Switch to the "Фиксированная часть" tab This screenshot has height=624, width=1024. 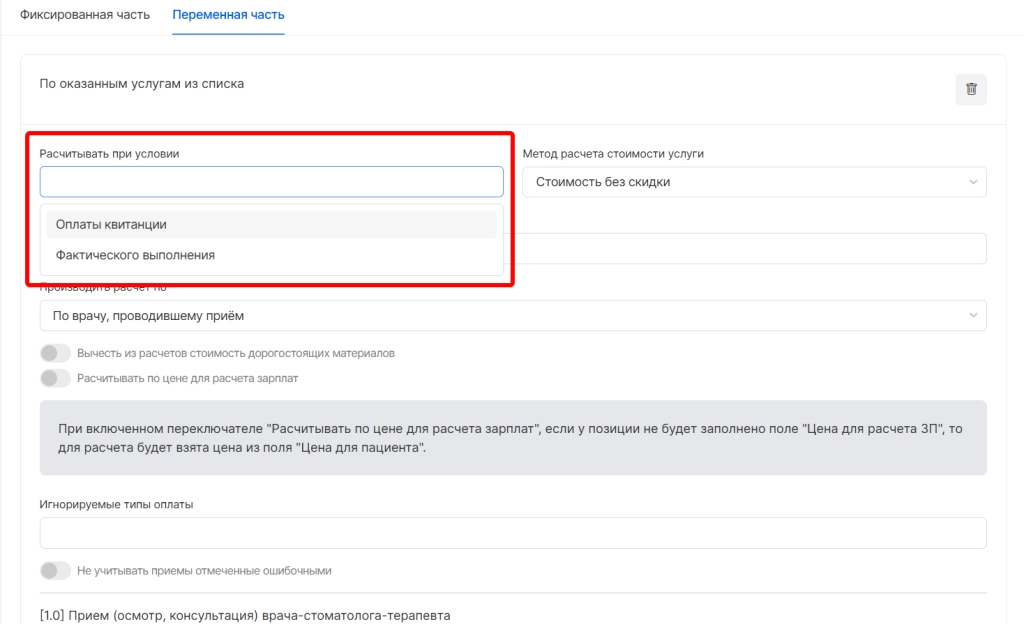[x=85, y=16]
